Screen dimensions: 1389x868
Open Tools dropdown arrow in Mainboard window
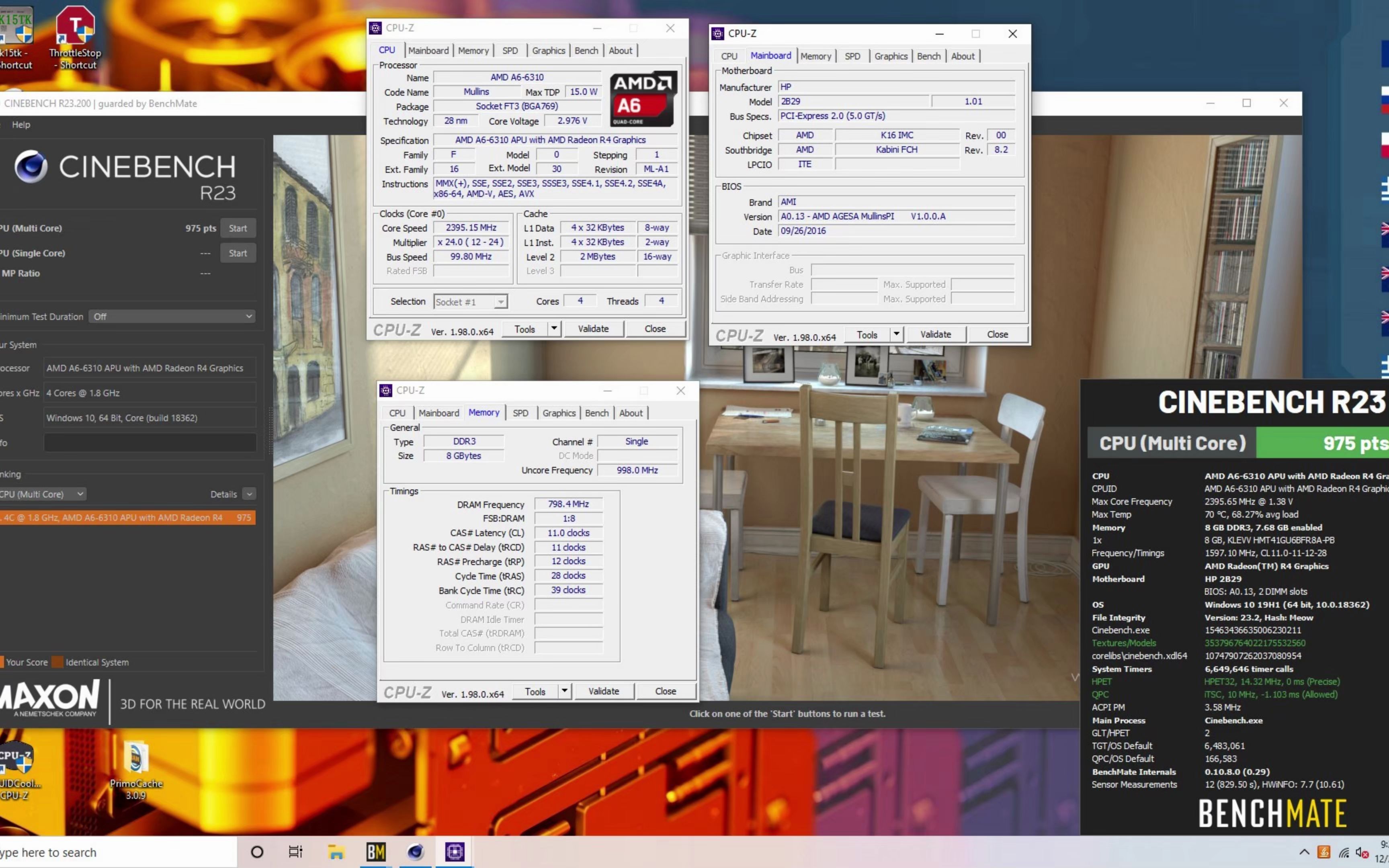tap(897, 335)
